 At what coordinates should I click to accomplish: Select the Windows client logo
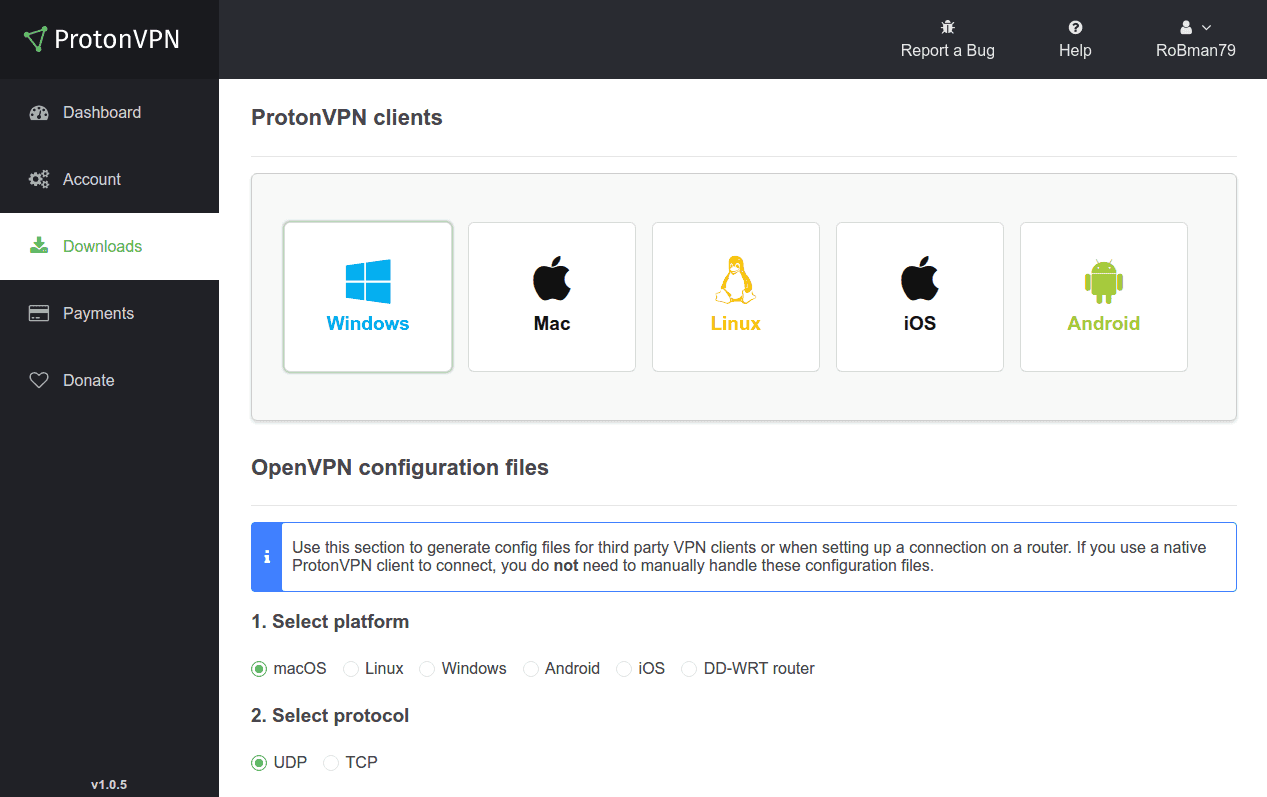[x=368, y=281]
